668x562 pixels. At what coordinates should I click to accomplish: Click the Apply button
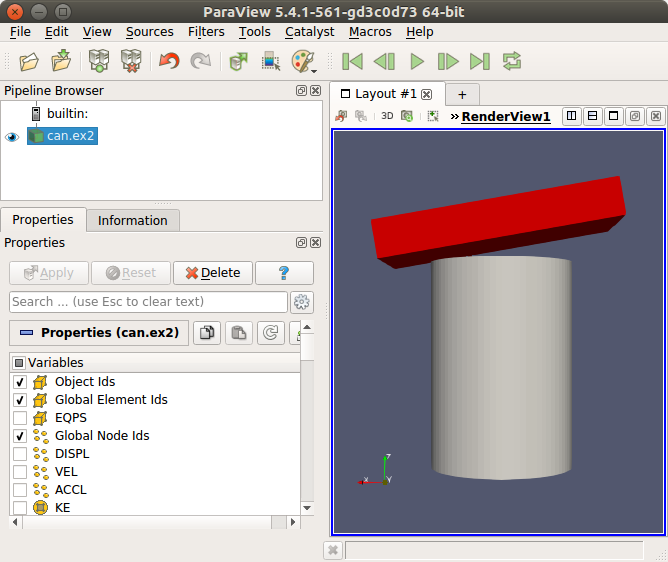pyautogui.click(x=49, y=273)
